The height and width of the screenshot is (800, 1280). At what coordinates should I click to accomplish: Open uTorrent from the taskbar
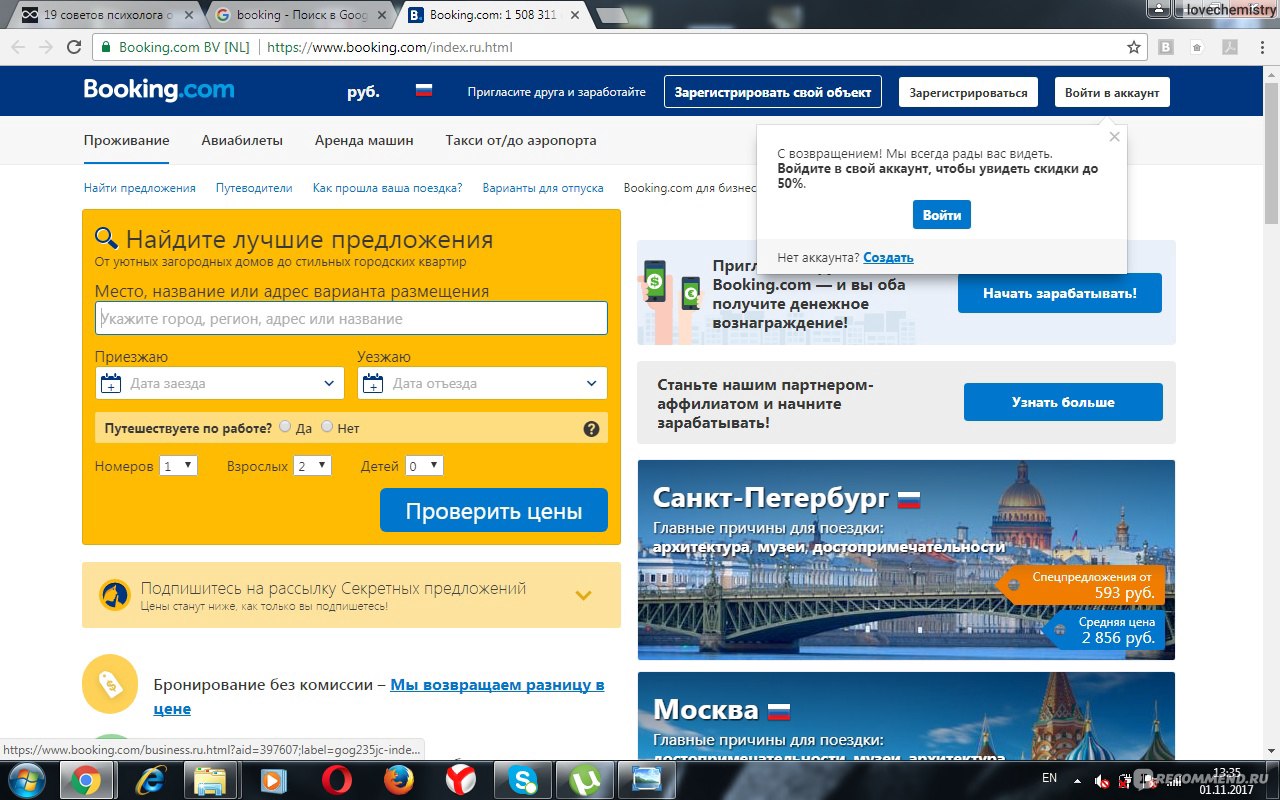(583, 779)
